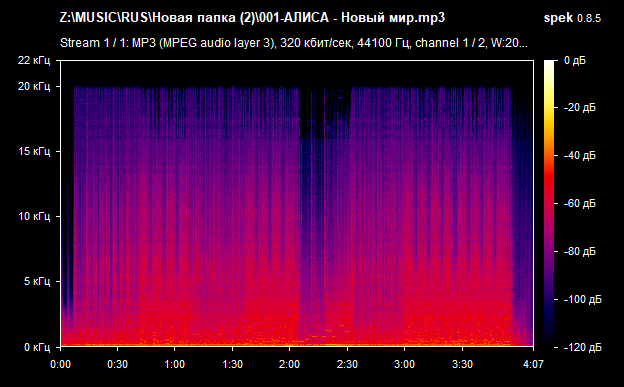Screen dimensions: 624x387
Task: Click the '3:30' time axis label
Action: 462,364
